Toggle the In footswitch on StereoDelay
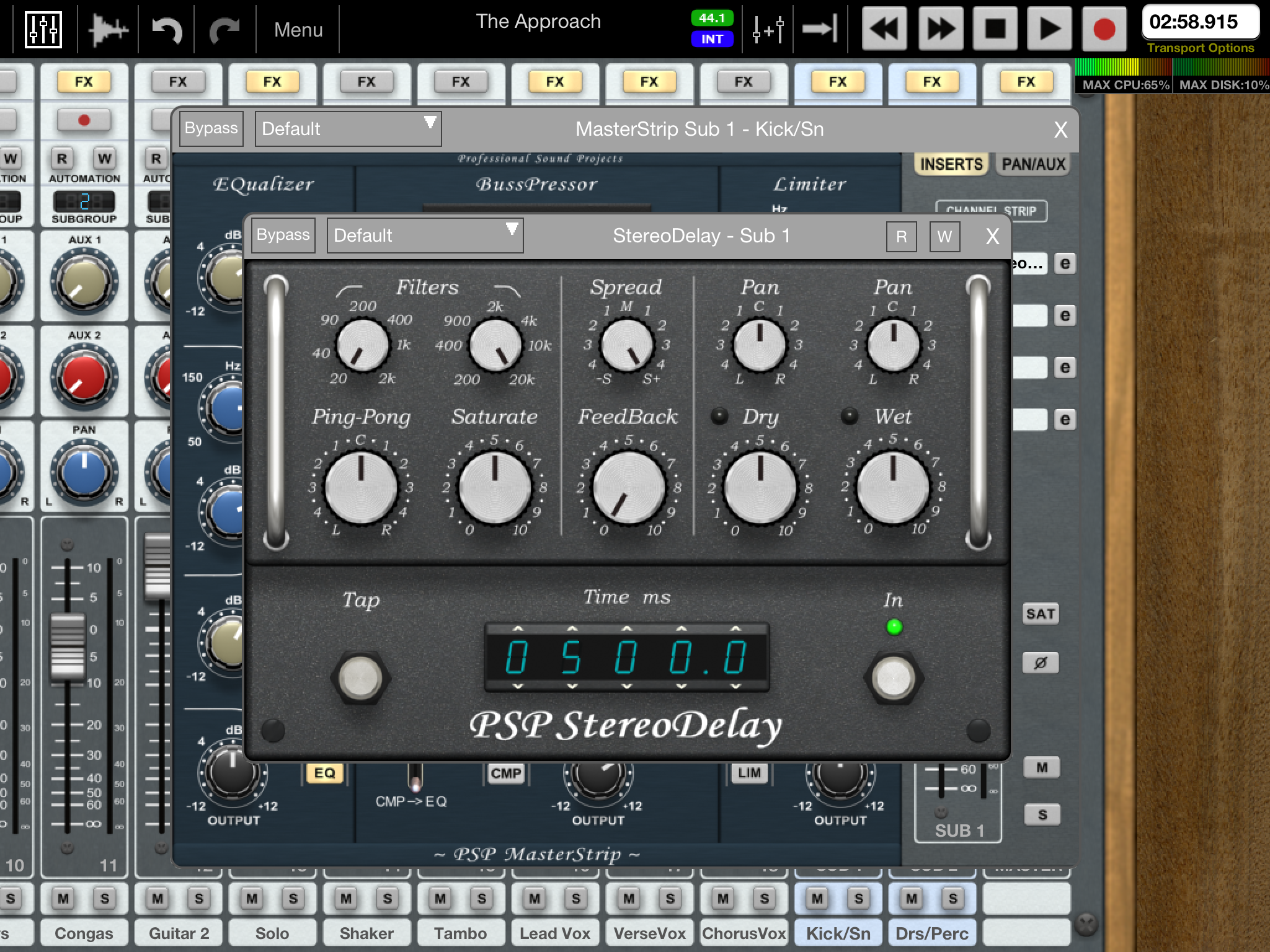Viewport: 1270px width, 952px height. click(894, 678)
